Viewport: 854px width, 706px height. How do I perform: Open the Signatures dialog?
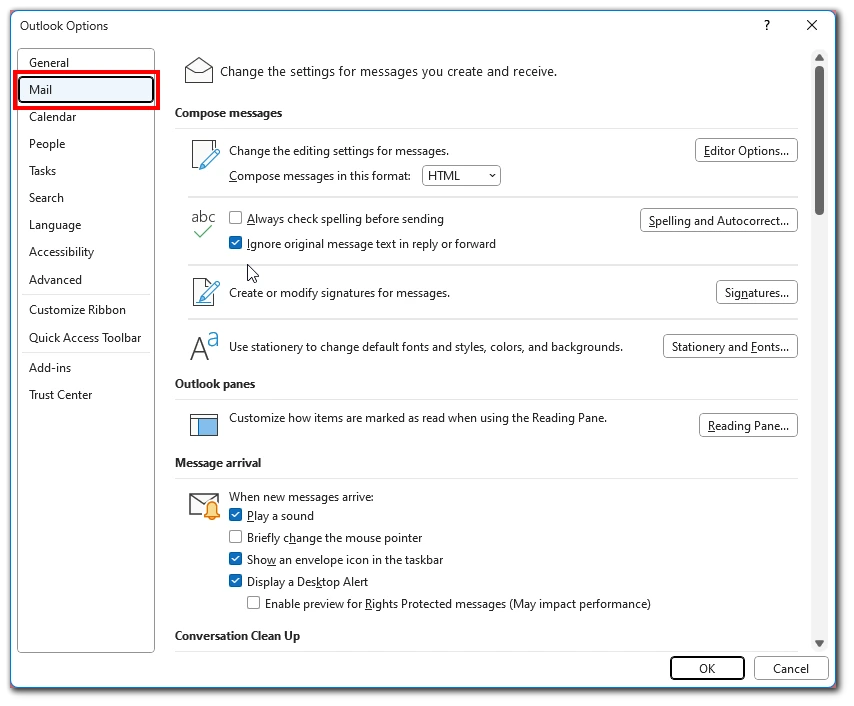pos(757,293)
